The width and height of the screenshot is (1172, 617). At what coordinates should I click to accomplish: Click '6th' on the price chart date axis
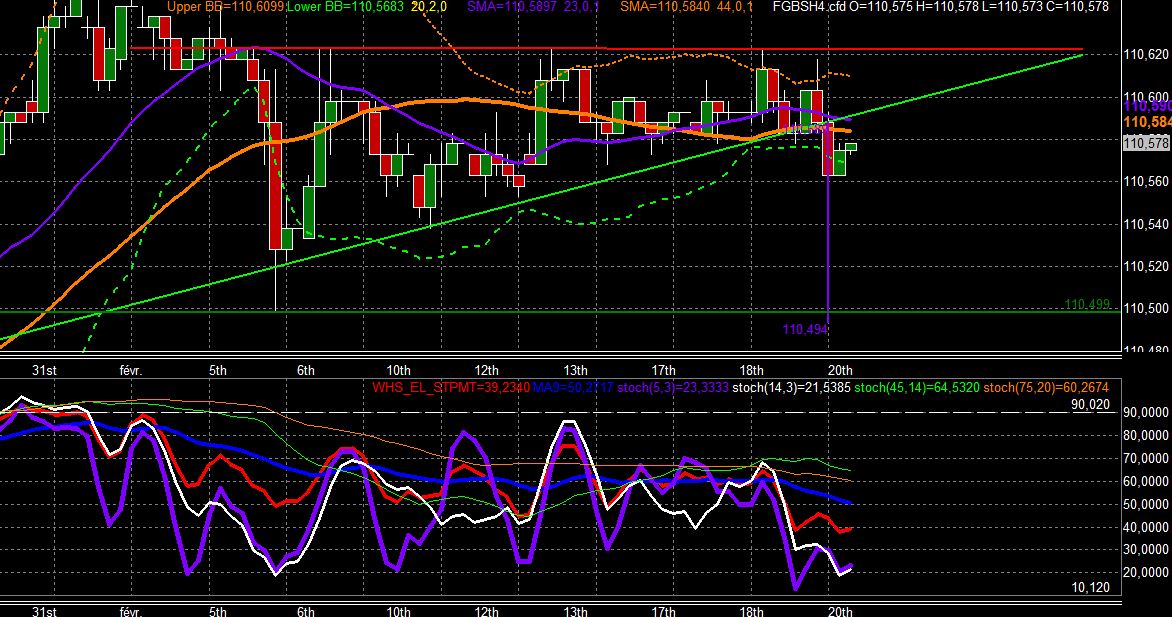pos(306,370)
